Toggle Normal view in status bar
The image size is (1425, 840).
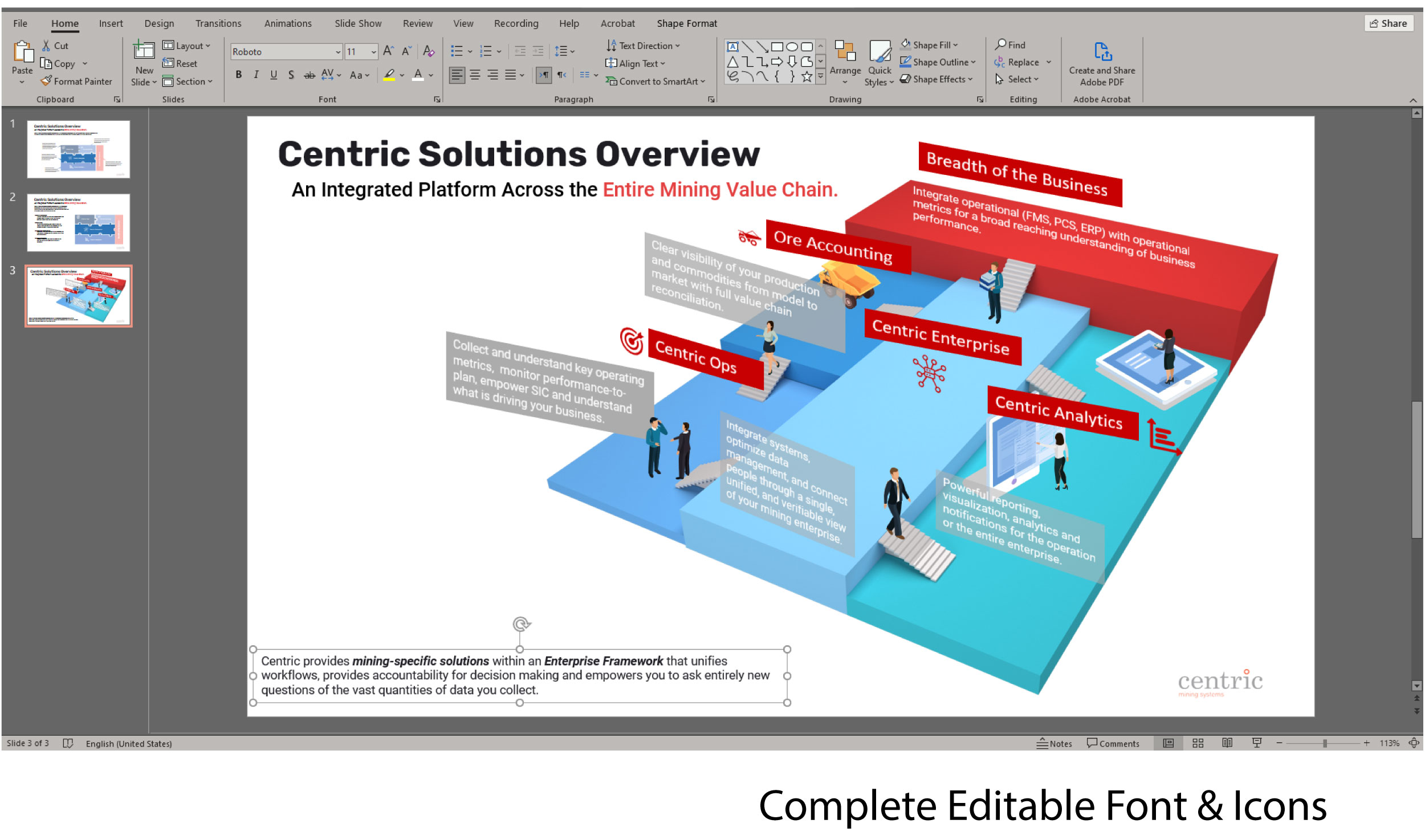coord(1168,743)
